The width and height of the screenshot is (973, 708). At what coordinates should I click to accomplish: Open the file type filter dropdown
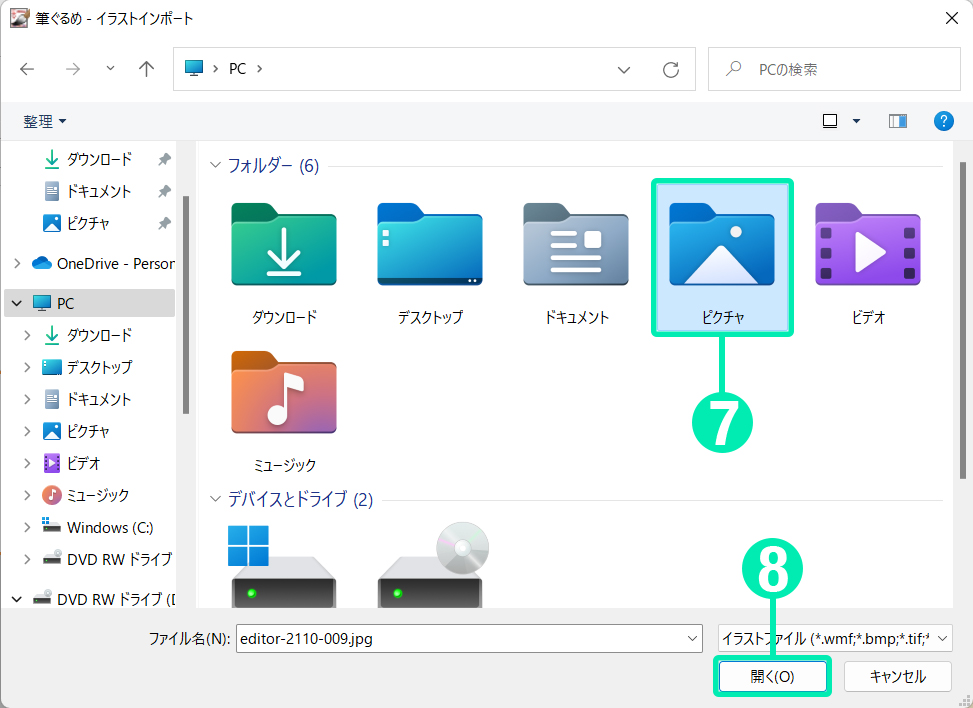[x=834, y=638]
